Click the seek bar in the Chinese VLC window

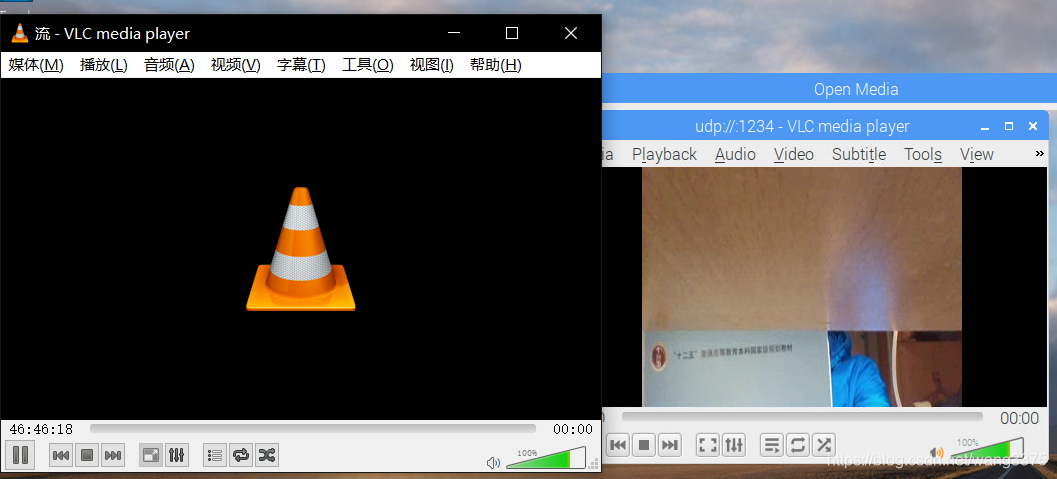click(313, 428)
